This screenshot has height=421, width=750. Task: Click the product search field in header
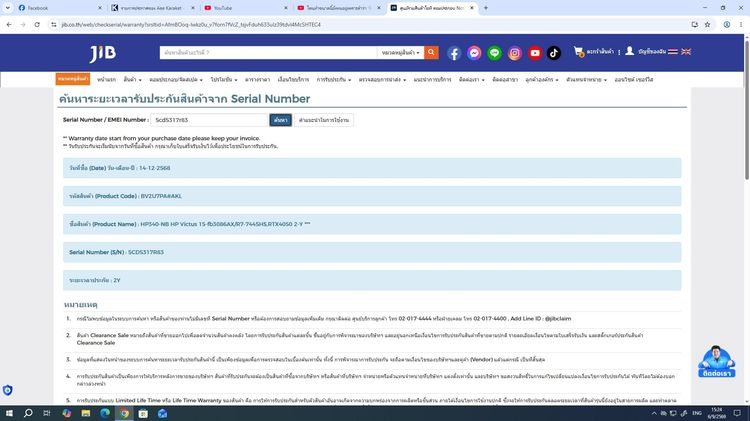coord(268,53)
